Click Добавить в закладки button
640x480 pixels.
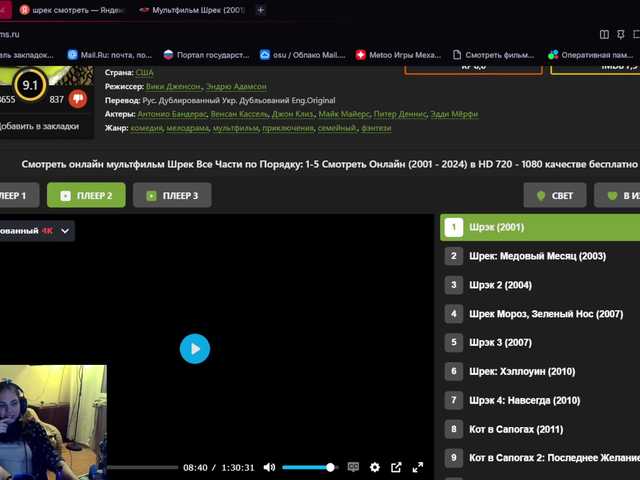[40, 126]
